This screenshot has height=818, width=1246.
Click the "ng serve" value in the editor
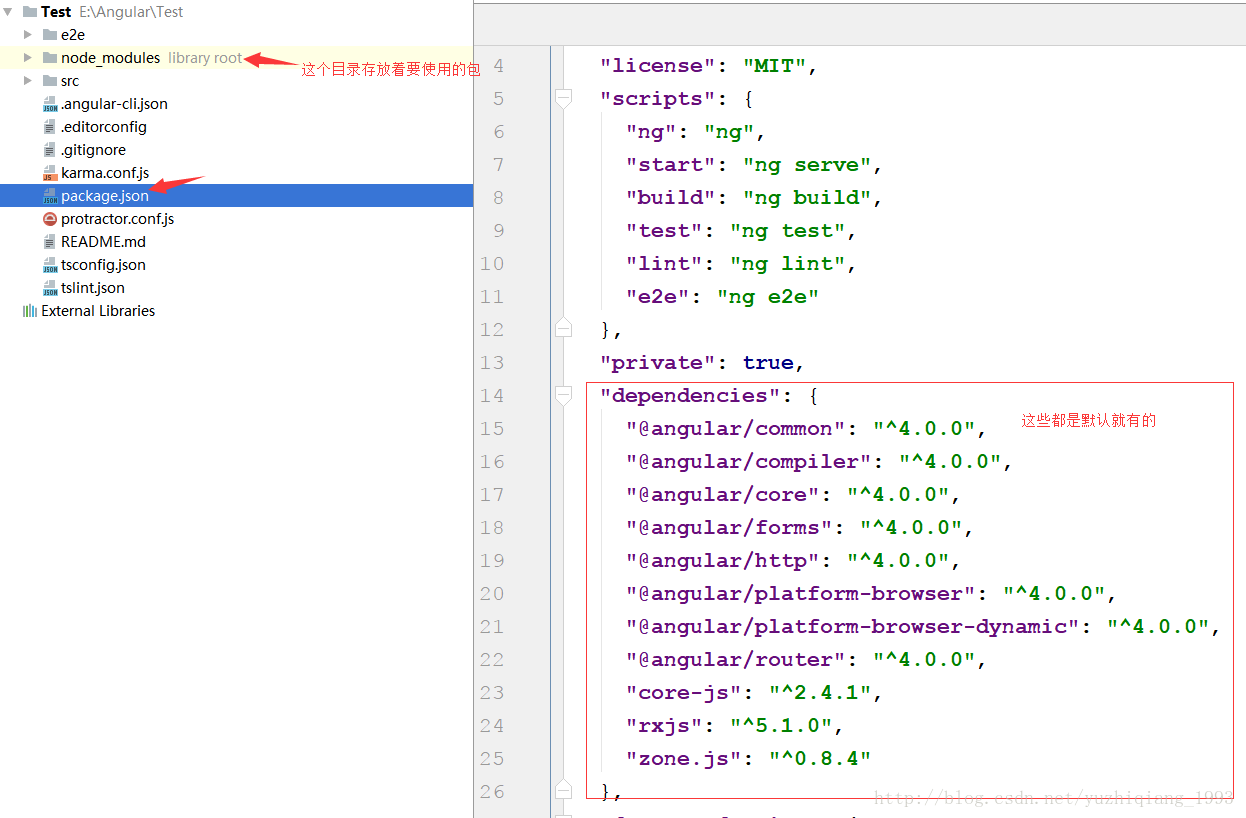[807, 165]
